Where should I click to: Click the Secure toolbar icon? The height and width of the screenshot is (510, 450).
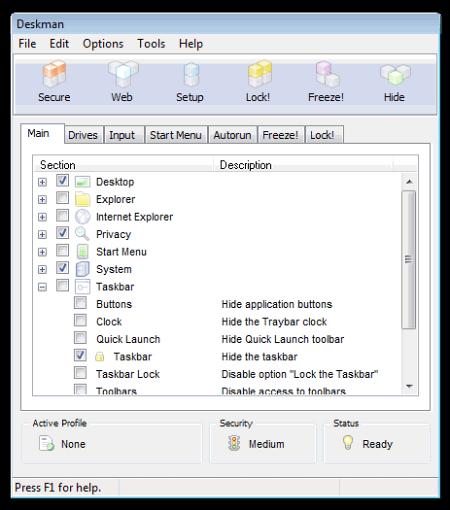click(x=54, y=74)
